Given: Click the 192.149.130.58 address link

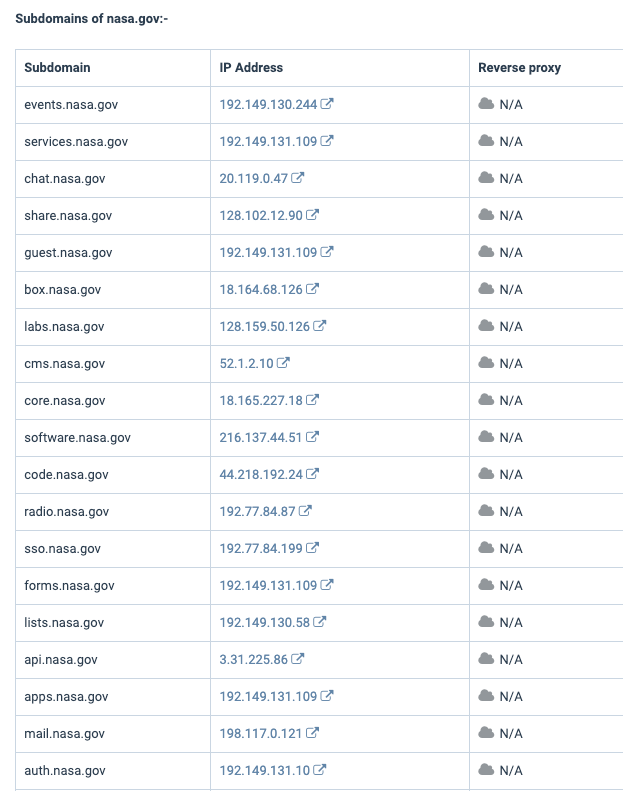Looking at the screenshot, I should (x=265, y=622).
